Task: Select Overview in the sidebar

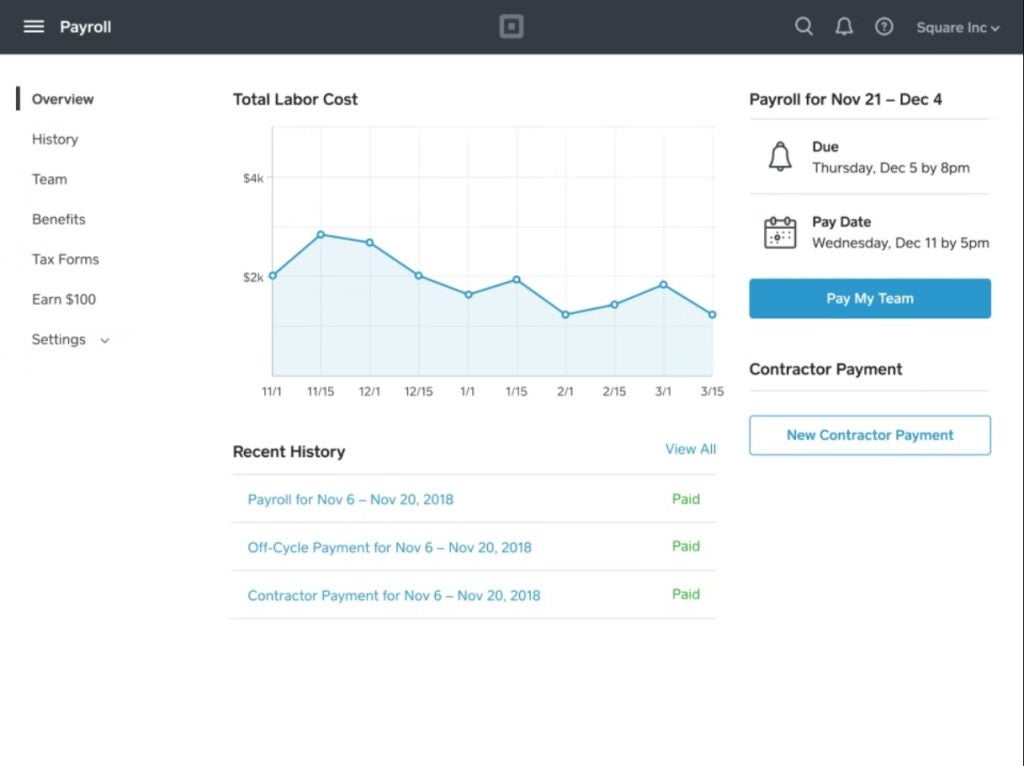Action: [x=62, y=99]
